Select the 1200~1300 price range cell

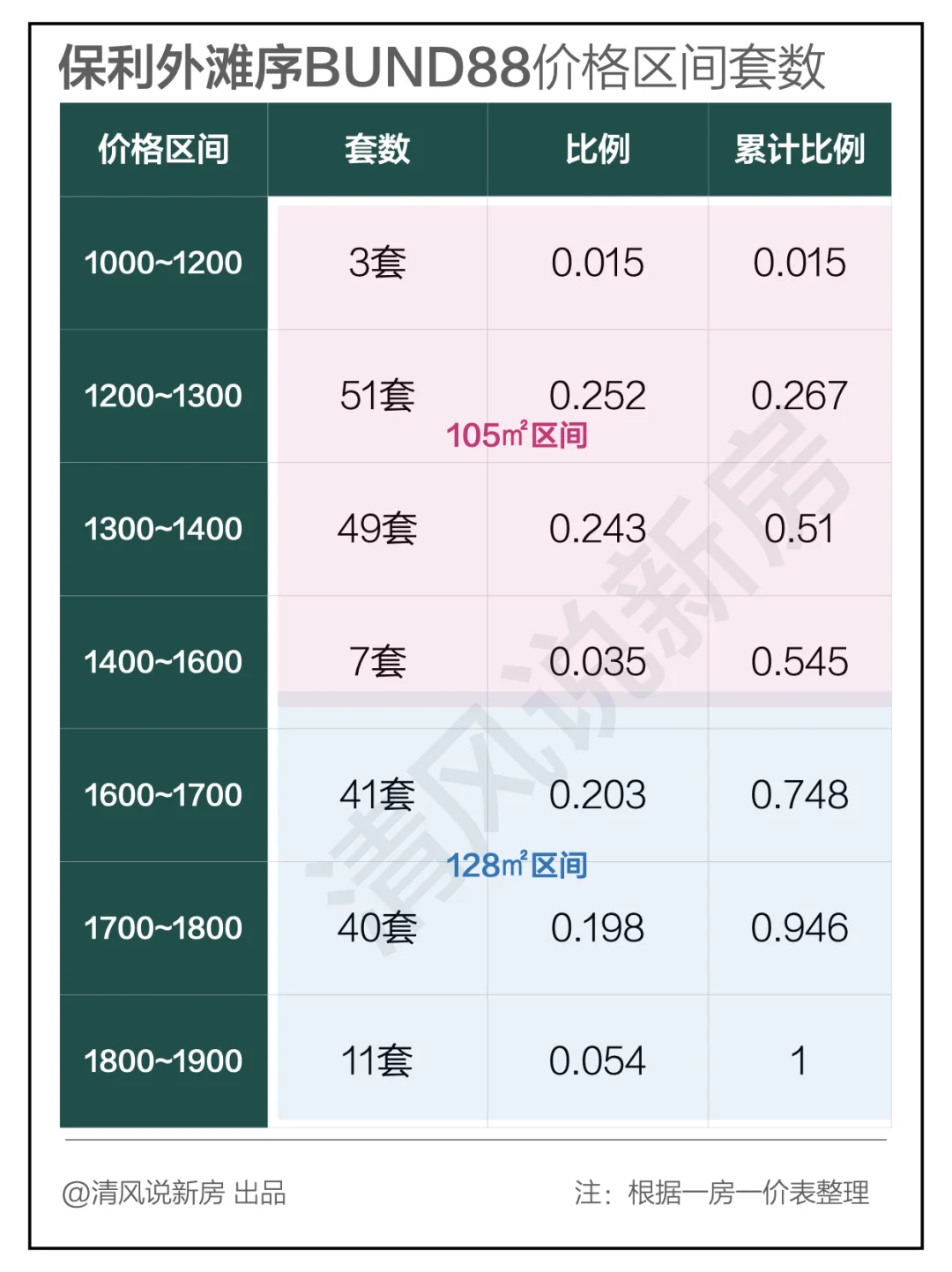(x=164, y=396)
